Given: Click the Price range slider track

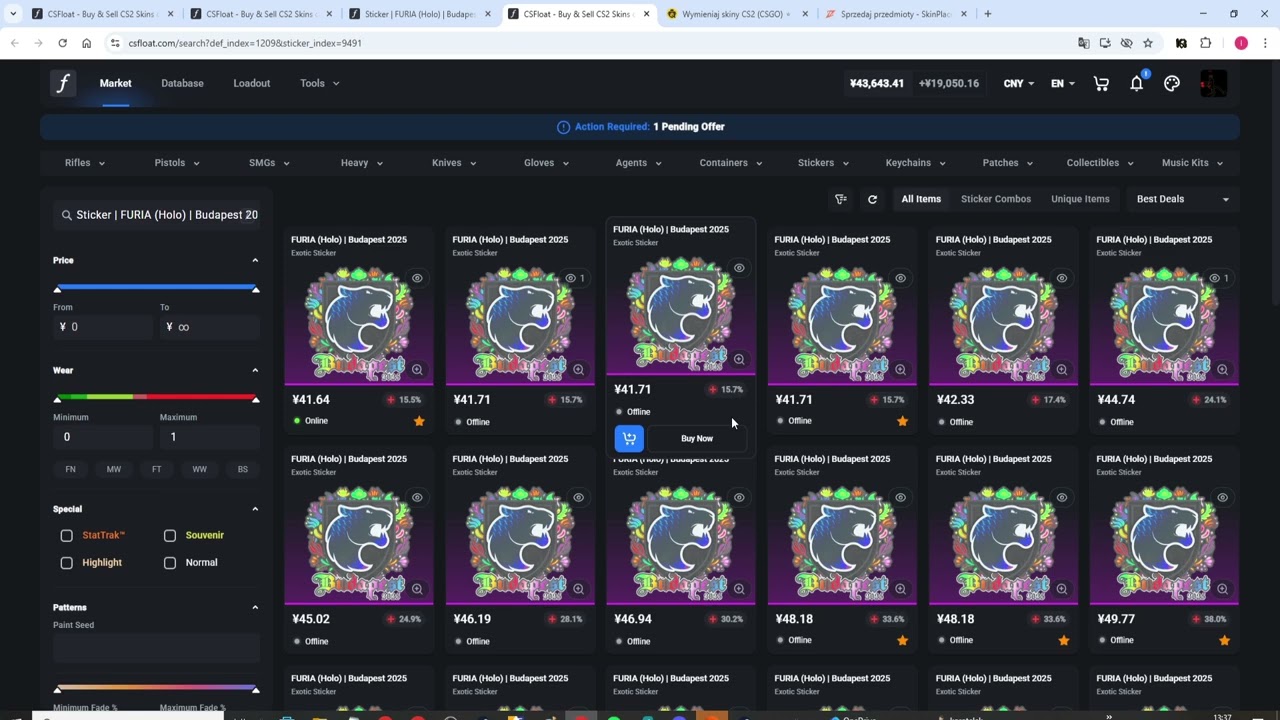Looking at the screenshot, I should tap(156, 288).
